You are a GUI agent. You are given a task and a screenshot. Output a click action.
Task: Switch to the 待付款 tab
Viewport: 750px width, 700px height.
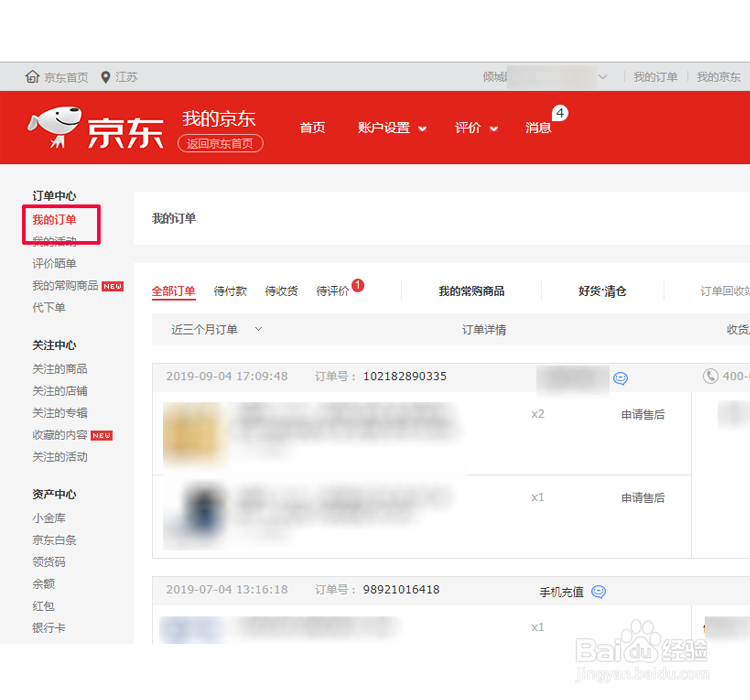pyautogui.click(x=230, y=291)
